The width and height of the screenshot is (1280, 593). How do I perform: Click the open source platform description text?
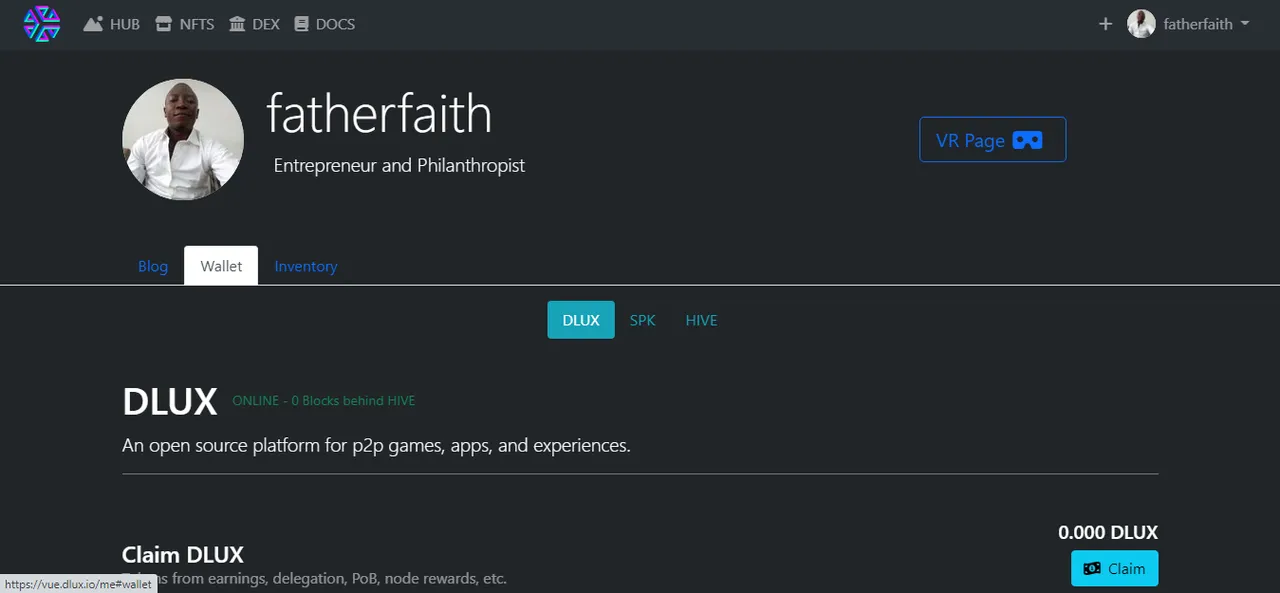tap(376, 445)
